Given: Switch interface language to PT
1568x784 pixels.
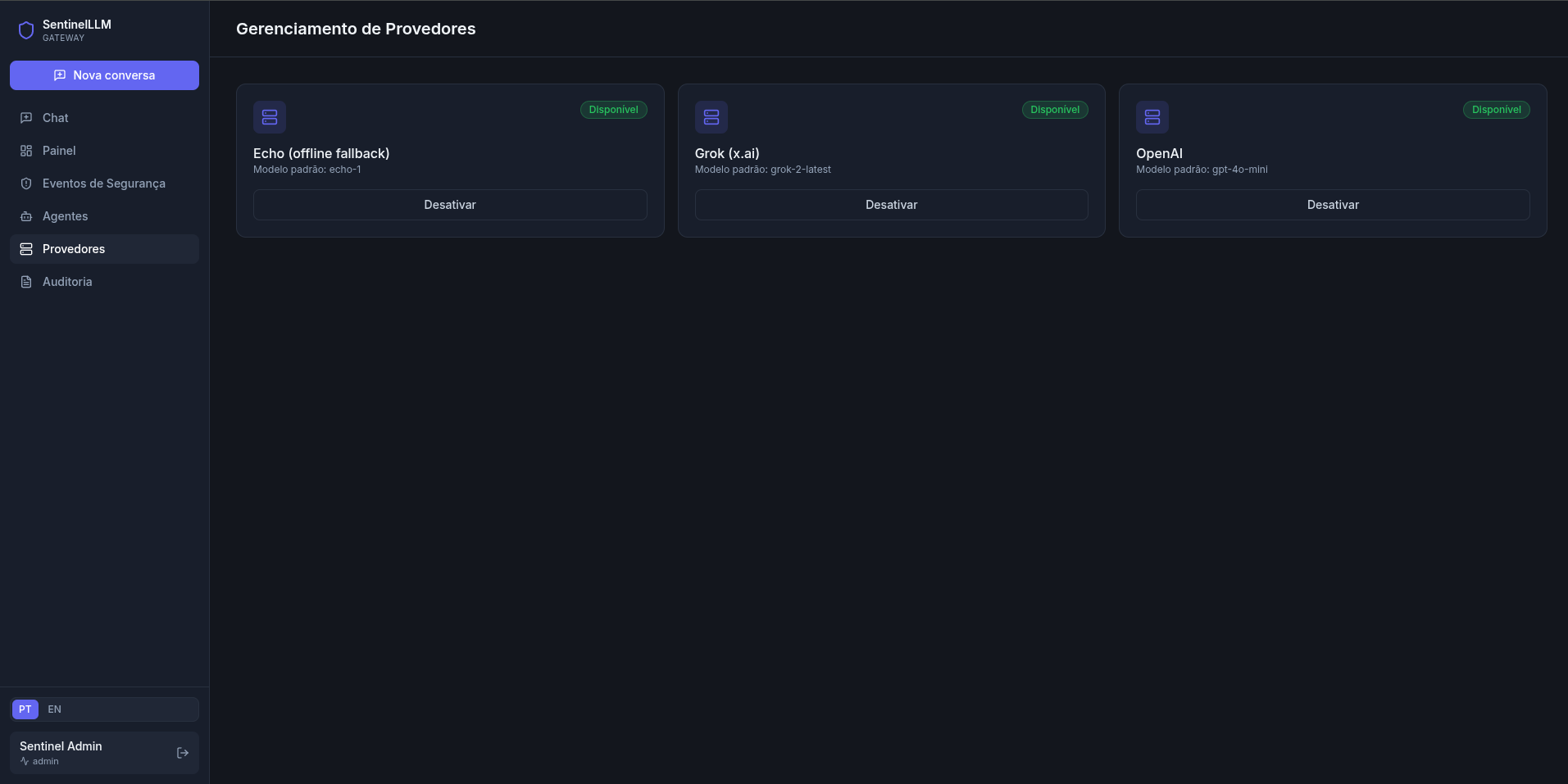Looking at the screenshot, I should pyautogui.click(x=25, y=709).
